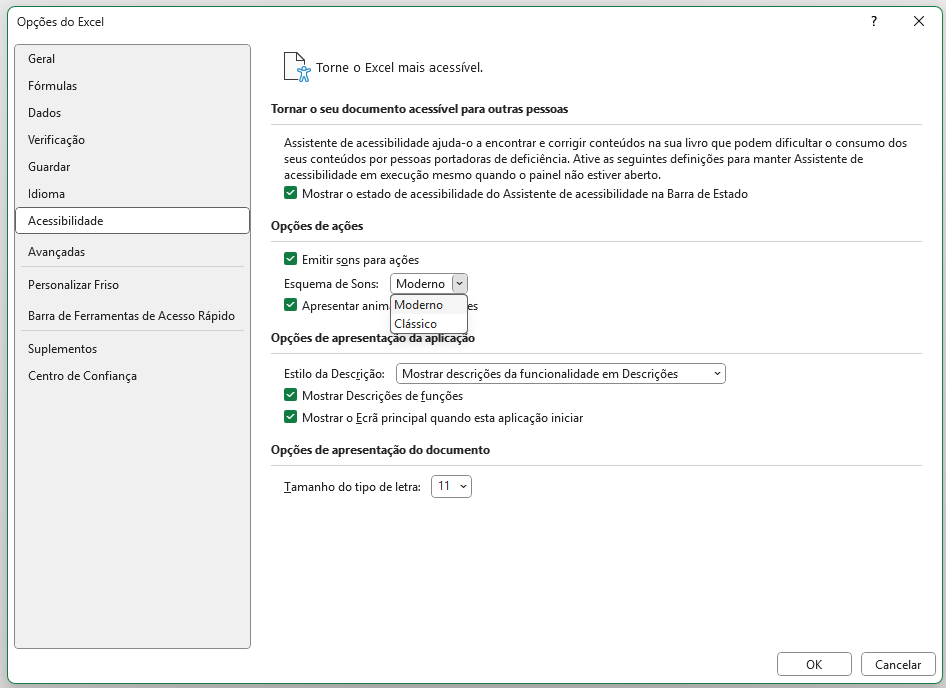Open the dialog's Help question mark
Viewport: 947px width, 688px height.
click(873, 21)
